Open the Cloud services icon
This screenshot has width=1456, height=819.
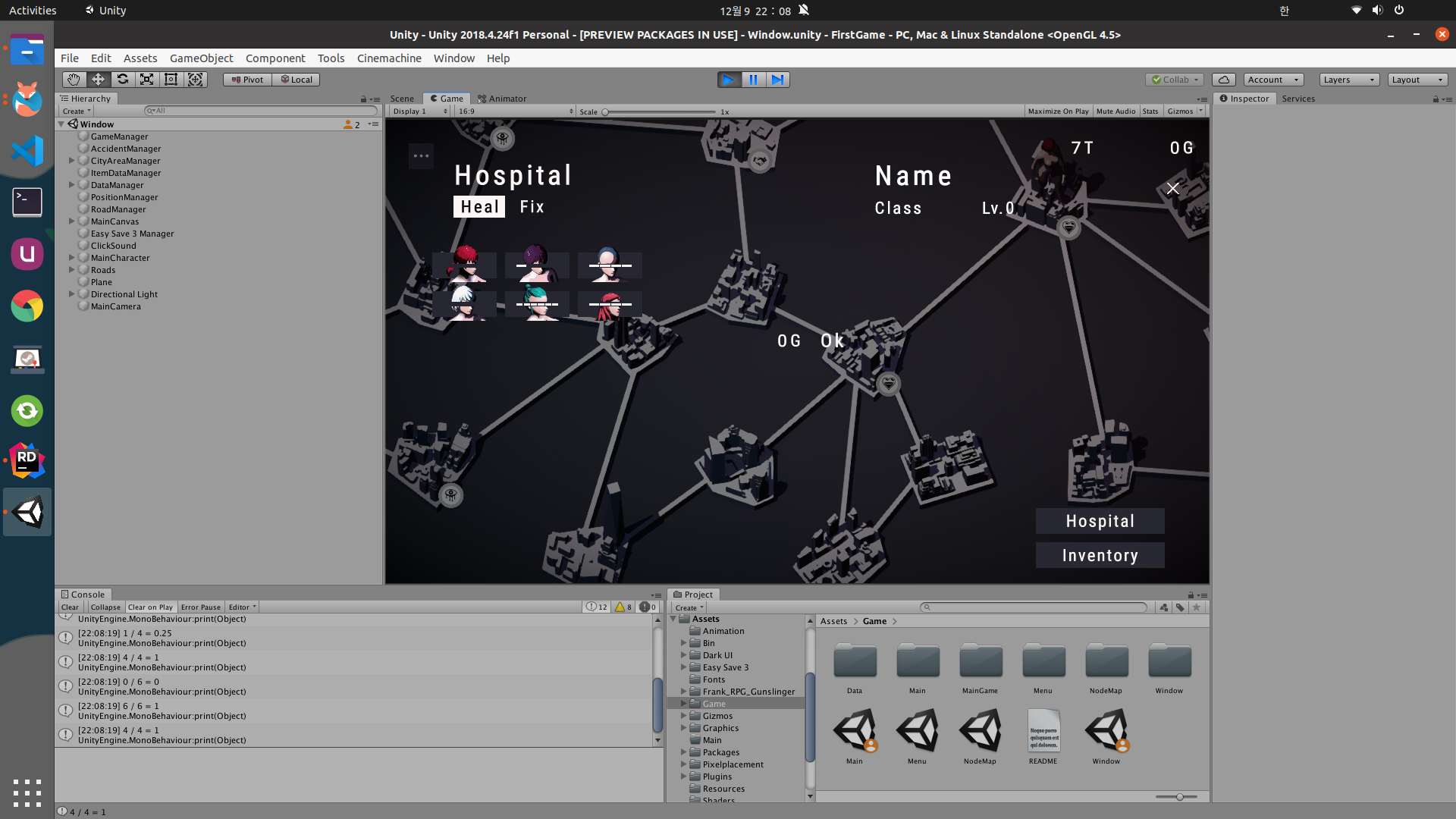coord(1224,80)
